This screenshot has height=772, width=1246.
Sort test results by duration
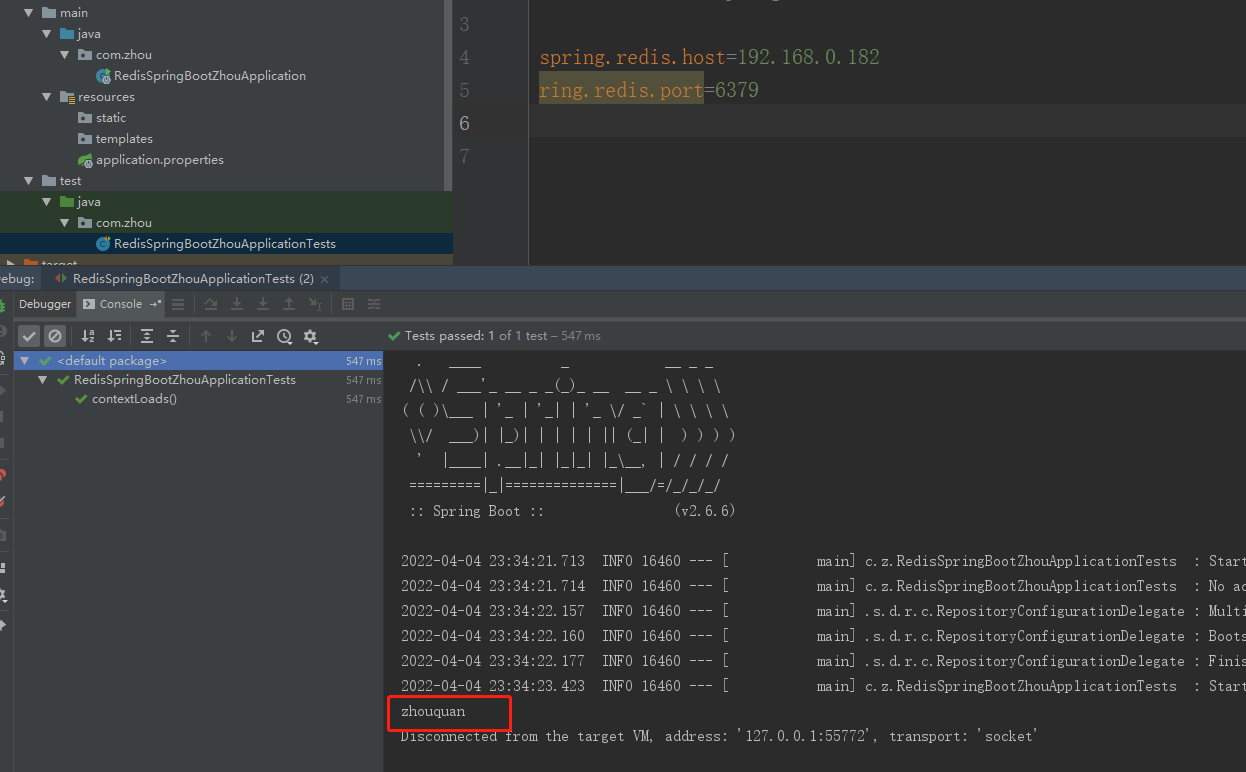pyautogui.click(x=115, y=335)
